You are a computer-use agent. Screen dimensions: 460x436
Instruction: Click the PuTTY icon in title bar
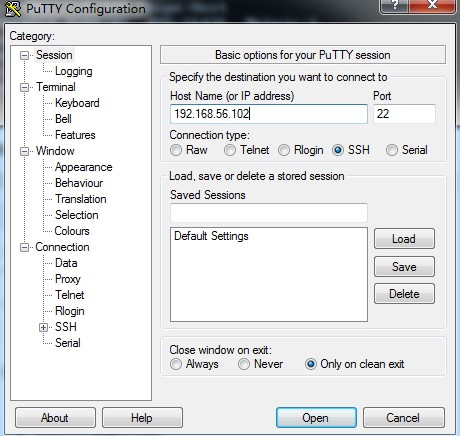pos(12,9)
